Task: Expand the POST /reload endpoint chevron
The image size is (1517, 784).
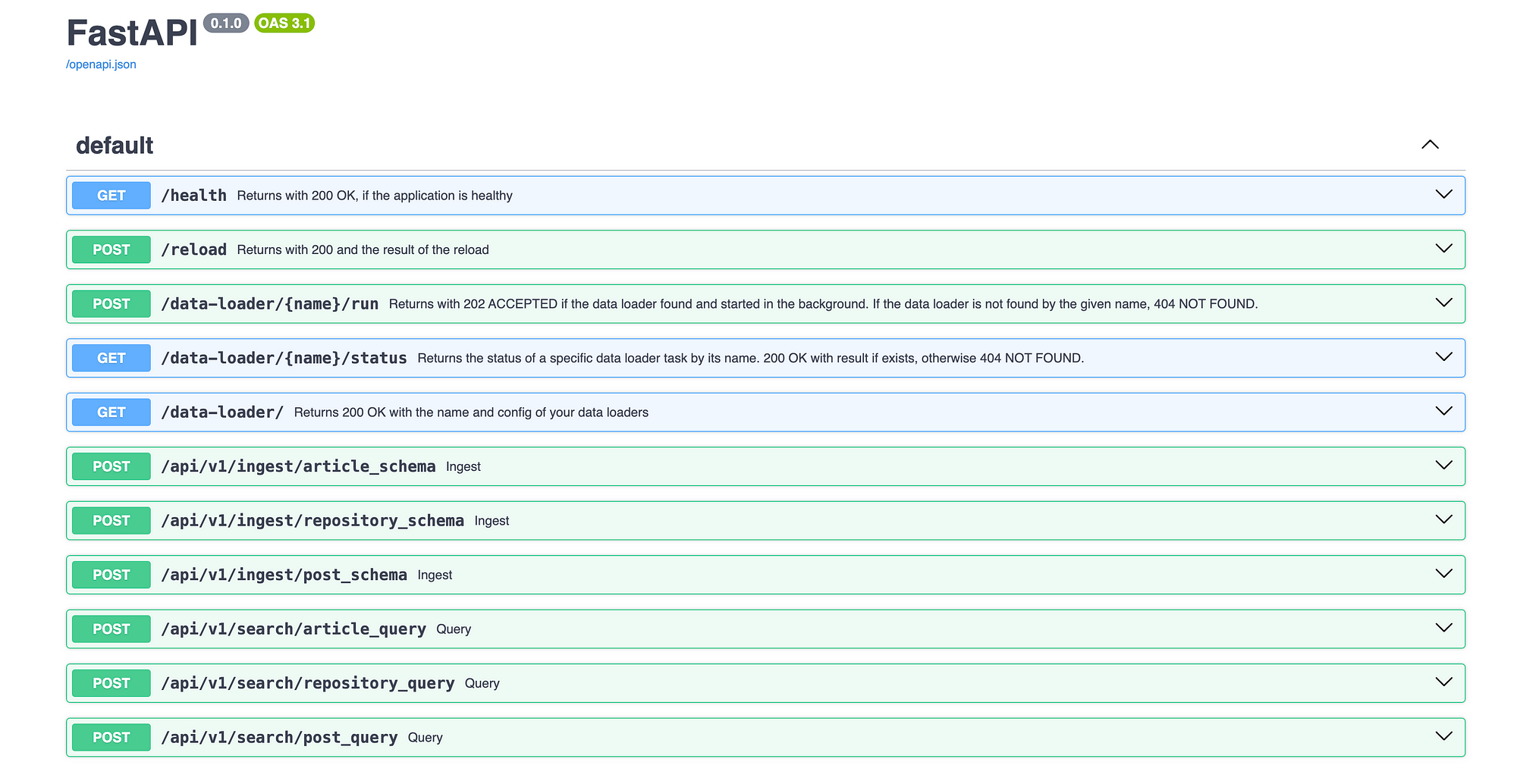Action: click(x=1443, y=249)
